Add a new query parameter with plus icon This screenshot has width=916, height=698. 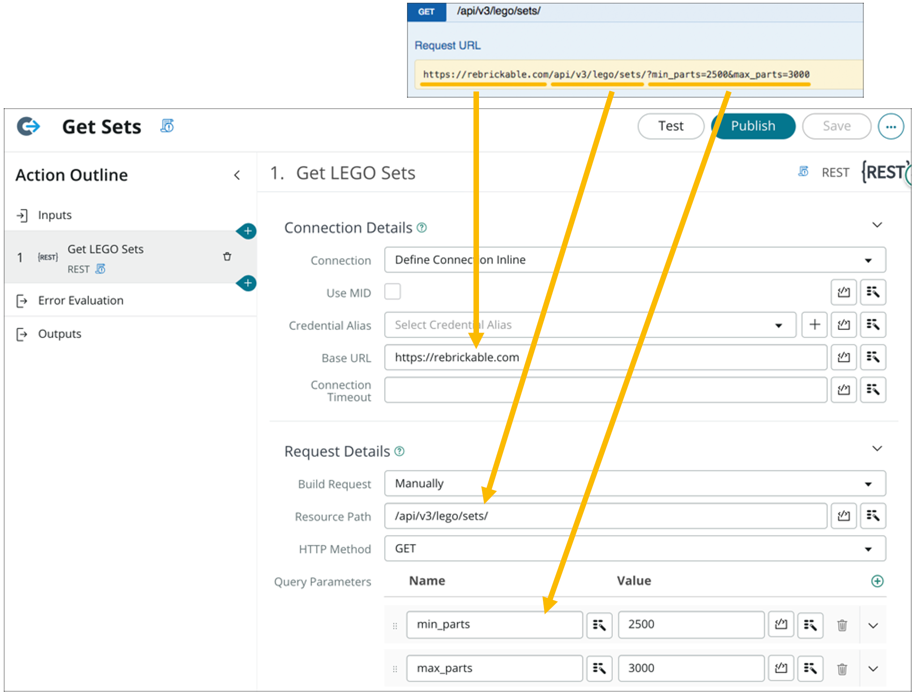pyautogui.click(x=877, y=581)
